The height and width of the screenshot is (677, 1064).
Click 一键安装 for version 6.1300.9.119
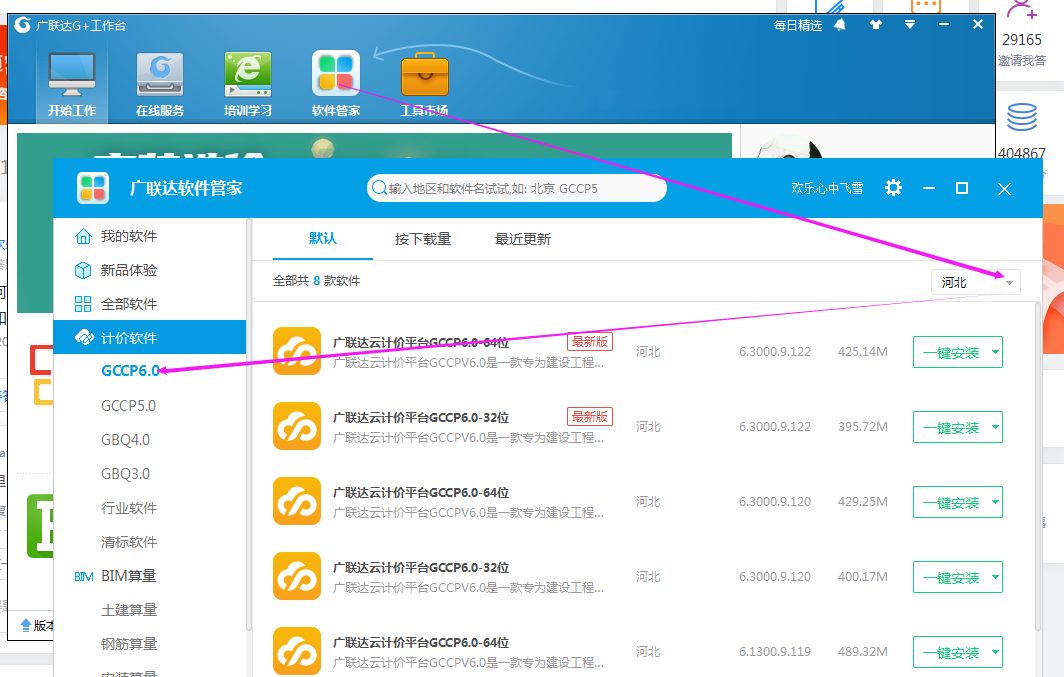pos(951,653)
